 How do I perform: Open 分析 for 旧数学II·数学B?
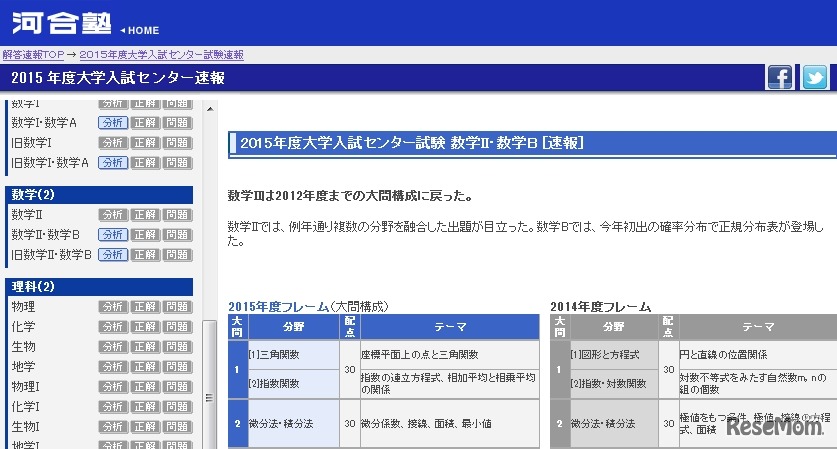pyautogui.click(x=113, y=255)
